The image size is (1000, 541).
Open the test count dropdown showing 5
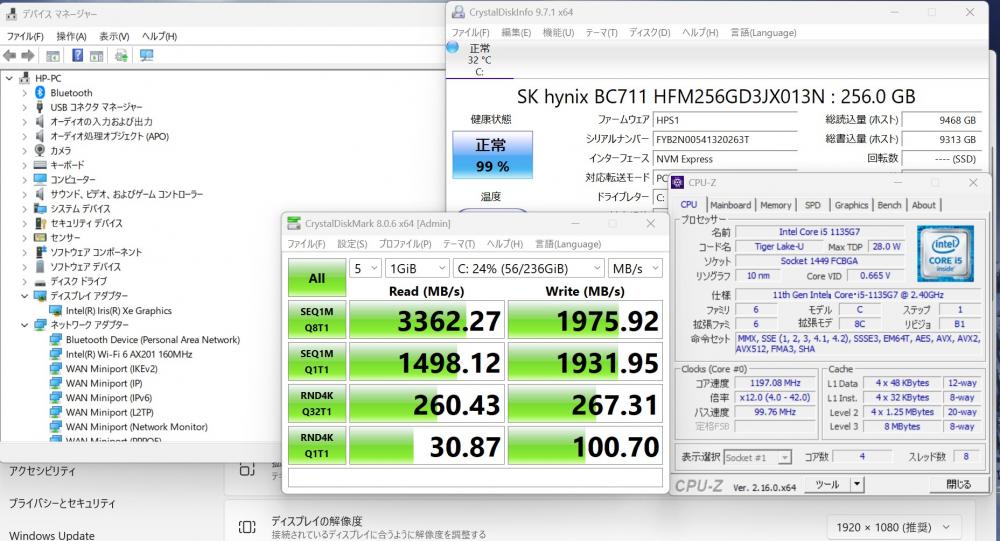[365, 268]
